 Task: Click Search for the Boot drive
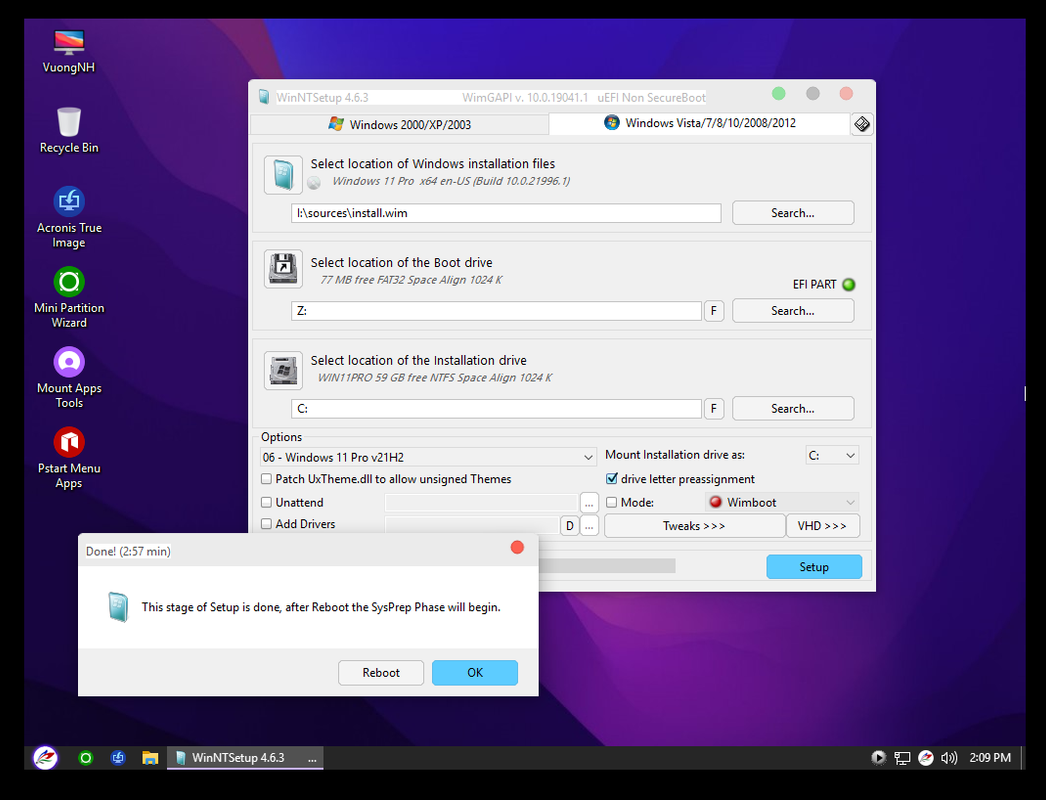click(x=793, y=311)
